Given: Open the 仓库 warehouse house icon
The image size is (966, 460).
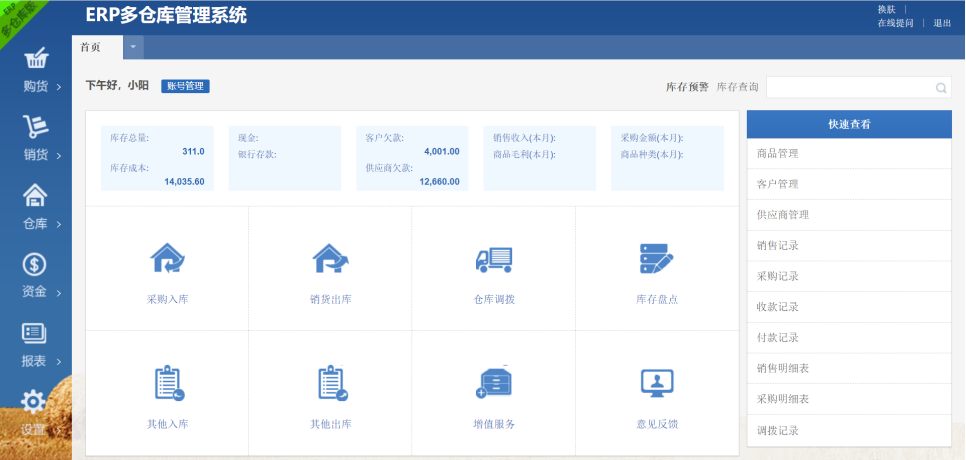Looking at the screenshot, I should tap(35, 196).
